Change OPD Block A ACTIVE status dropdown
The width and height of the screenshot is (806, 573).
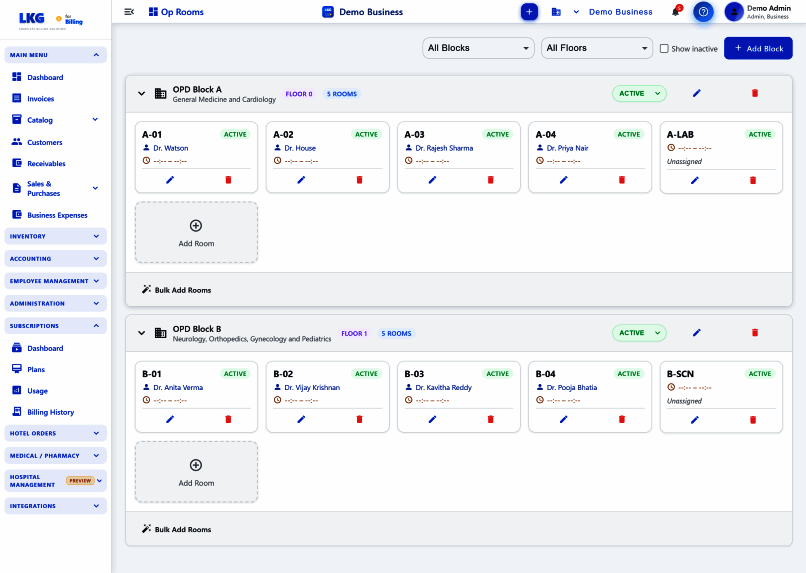(x=639, y=94)
